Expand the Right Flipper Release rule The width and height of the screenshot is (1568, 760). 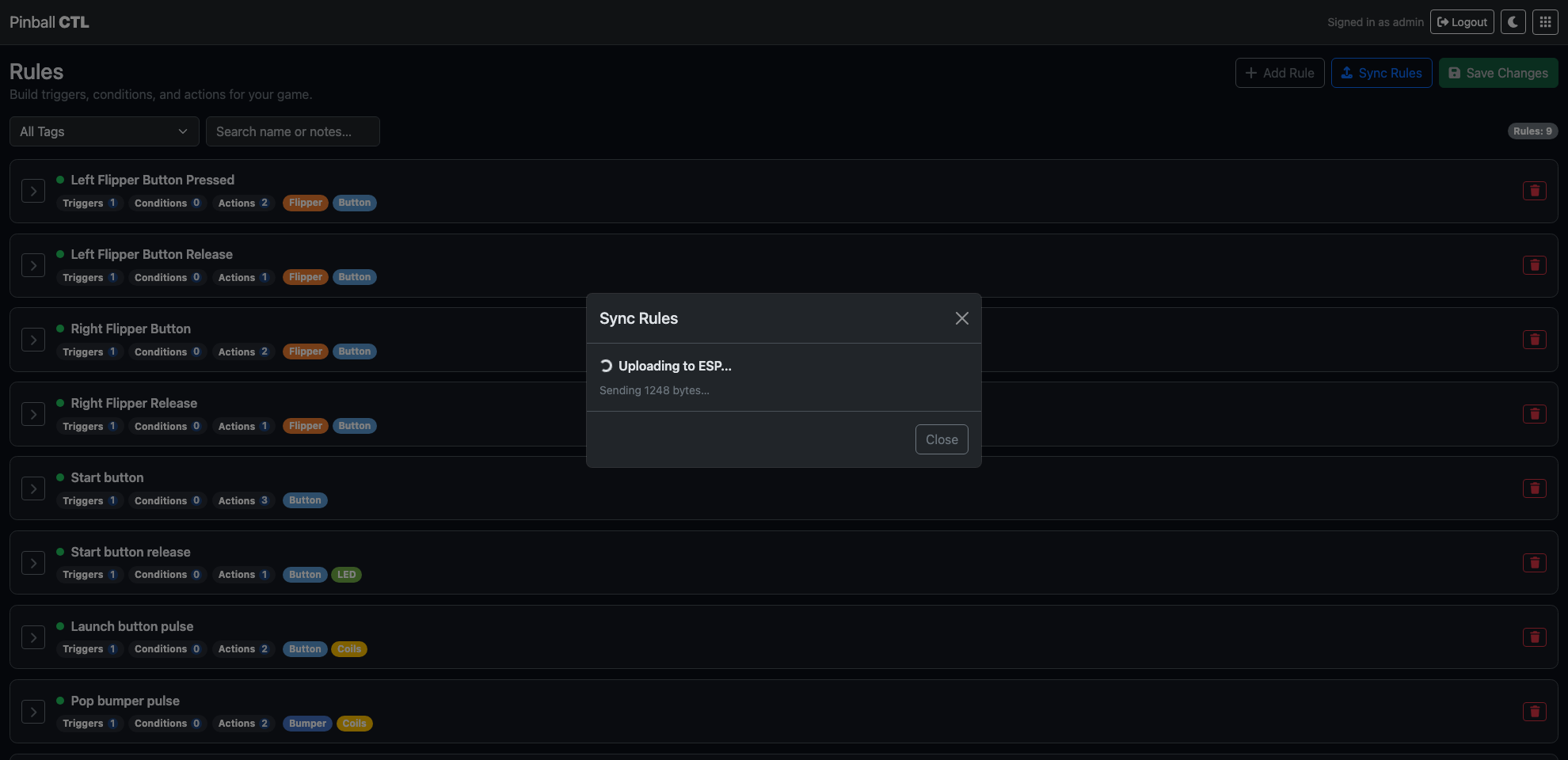[33, 413]
